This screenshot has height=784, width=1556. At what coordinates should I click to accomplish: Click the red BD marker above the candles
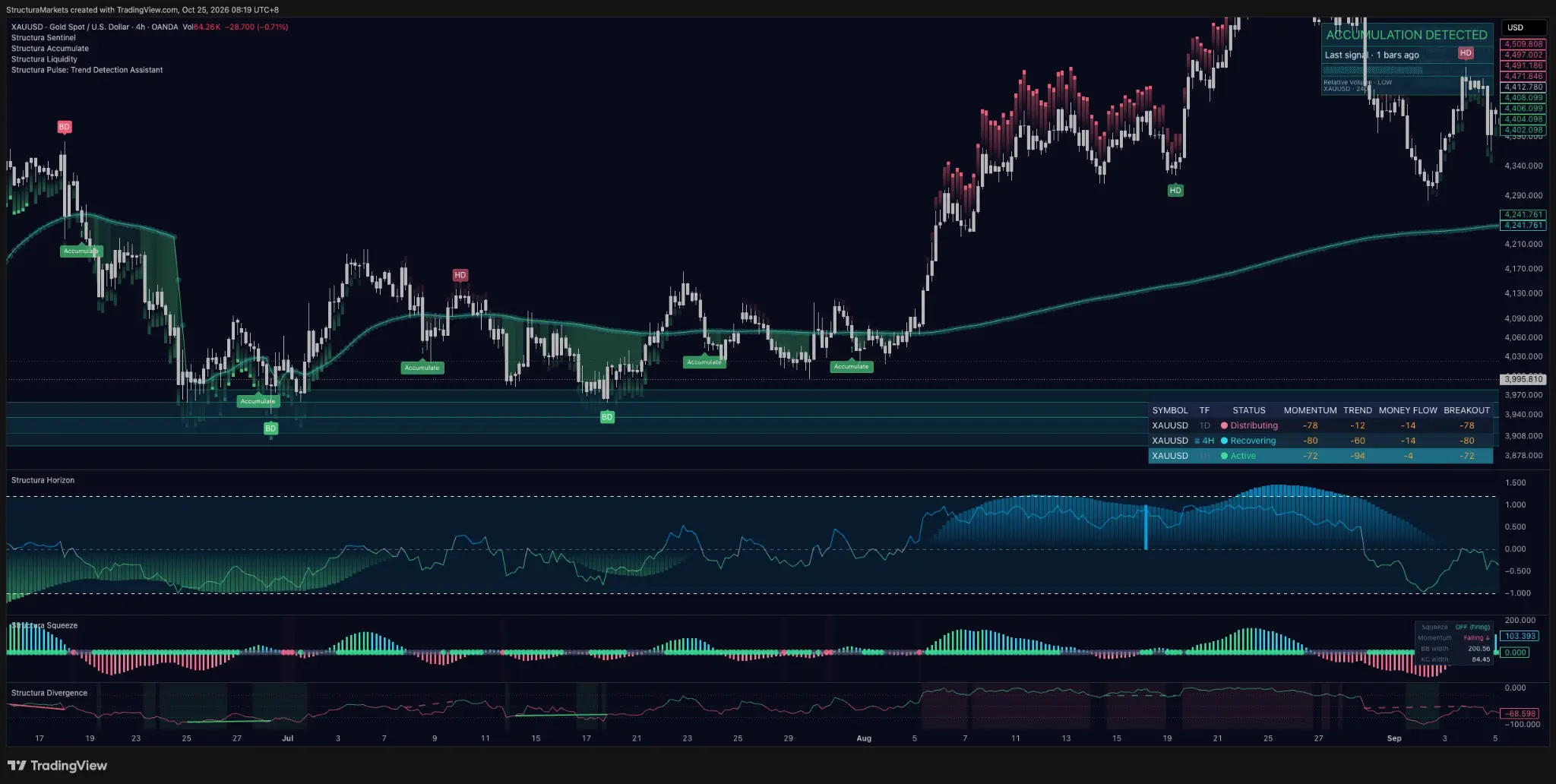click(x=64, y=127)
